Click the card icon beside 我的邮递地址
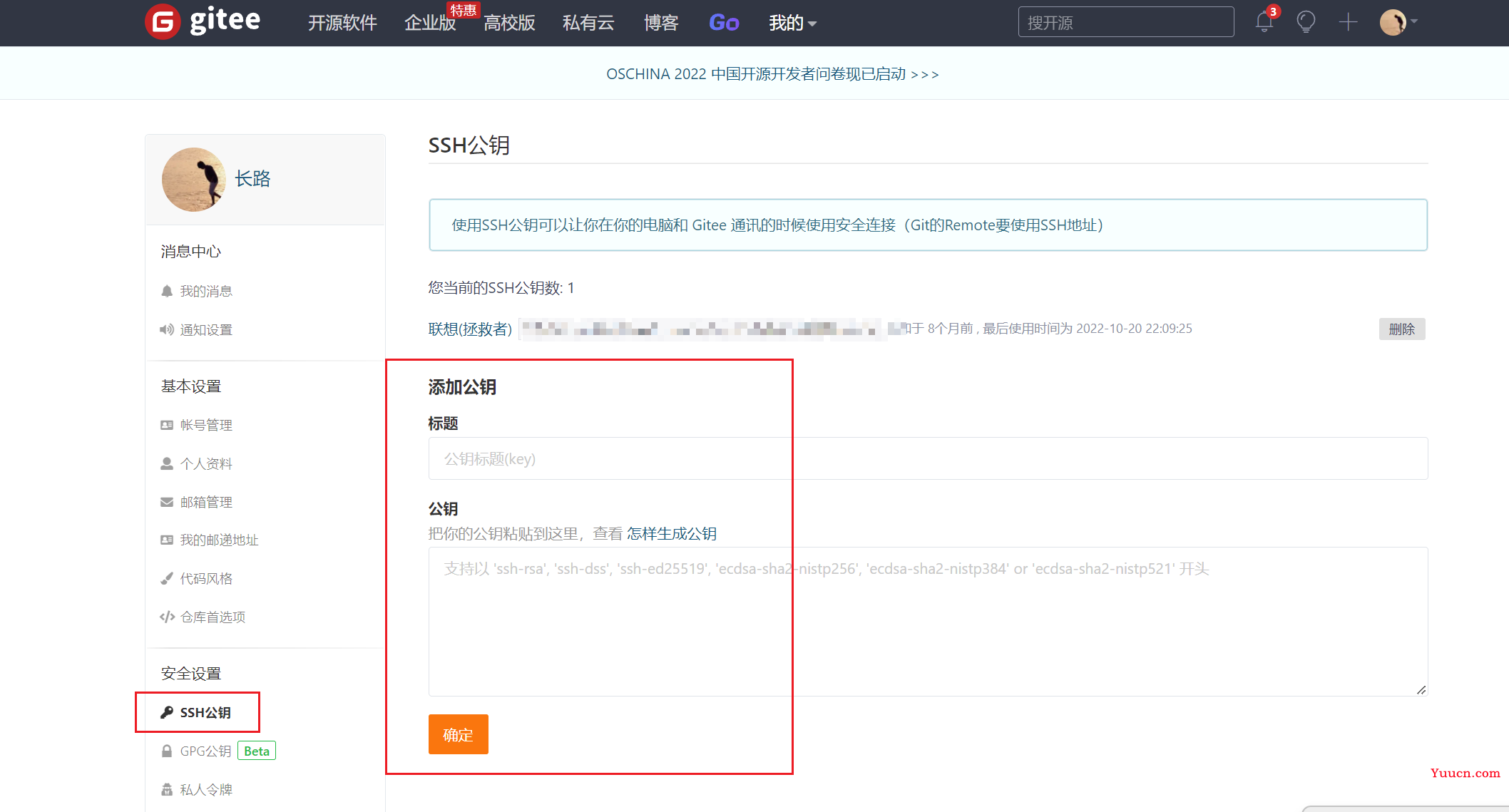Screen dimensions: 1509x812 (x=167, y=540)
